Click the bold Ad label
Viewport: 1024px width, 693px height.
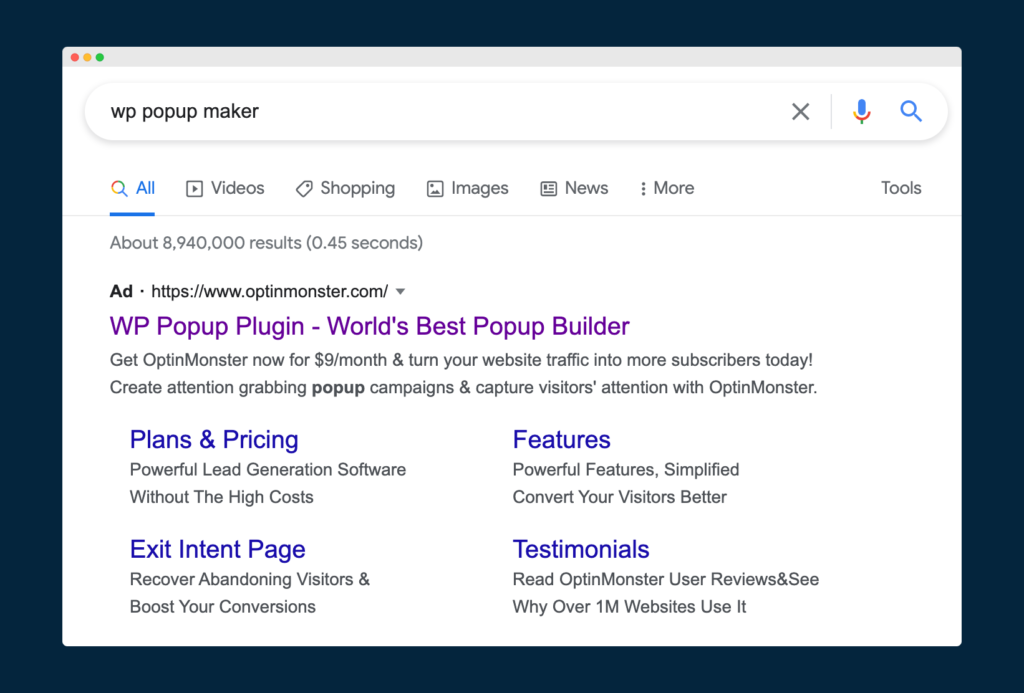click(121, 291)
